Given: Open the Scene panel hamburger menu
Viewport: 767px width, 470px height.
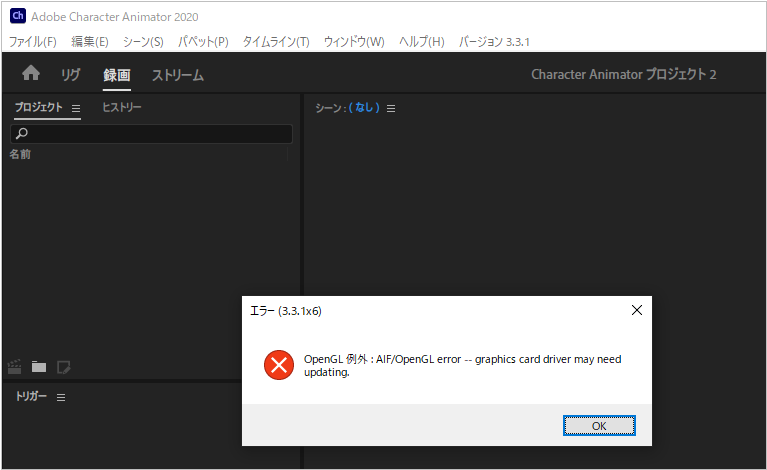Looking at the screenshot, I should (391, 109).
